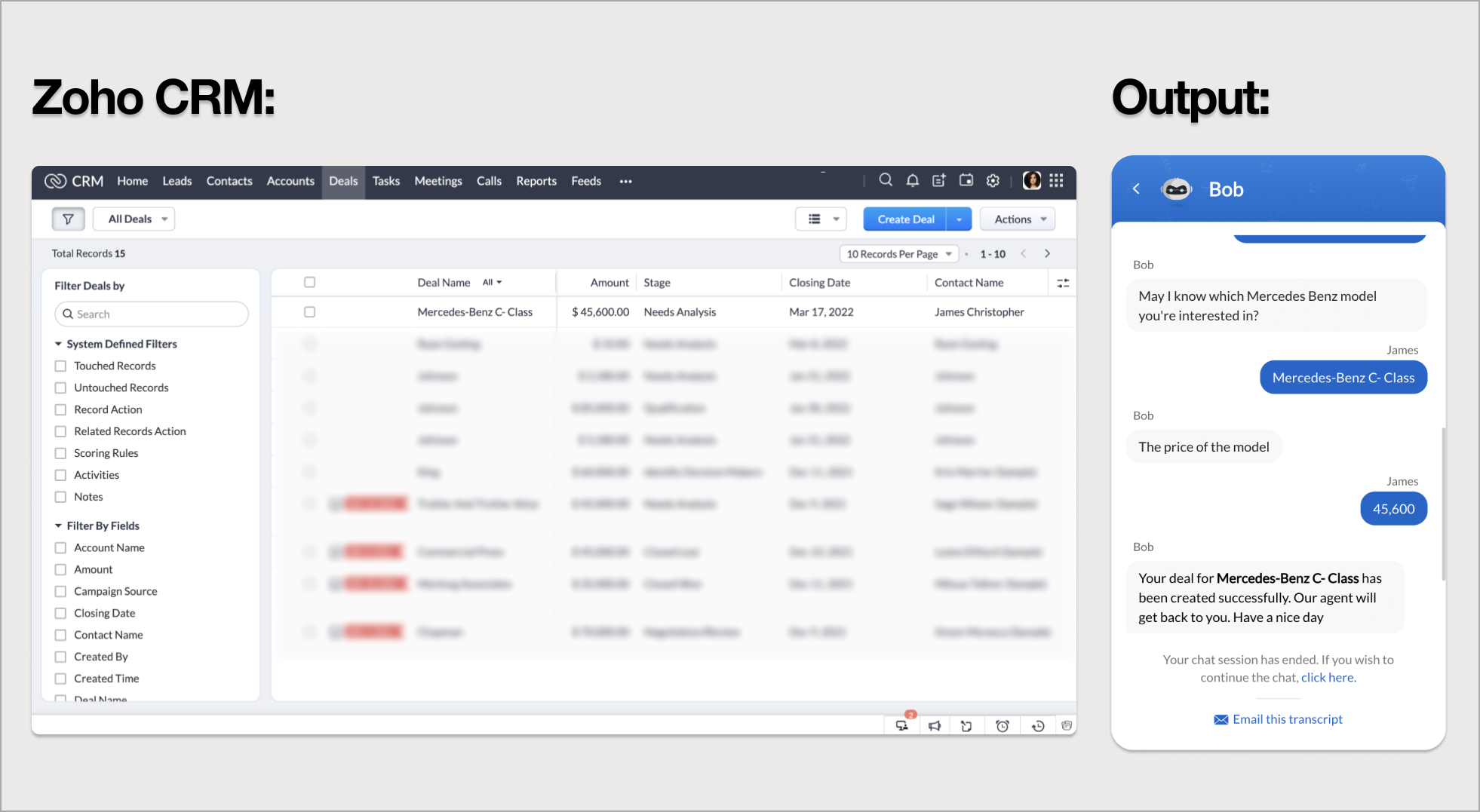
Task: Open the Deal Name All dropdown
Action: click(492, 282)
